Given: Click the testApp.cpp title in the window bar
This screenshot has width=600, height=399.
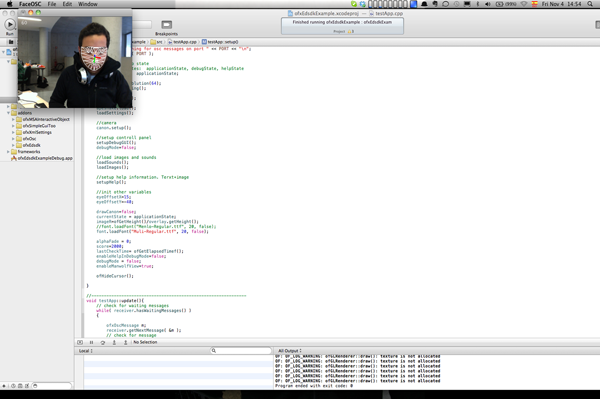Looking at the screenshot, I should (x=386, y=13).
